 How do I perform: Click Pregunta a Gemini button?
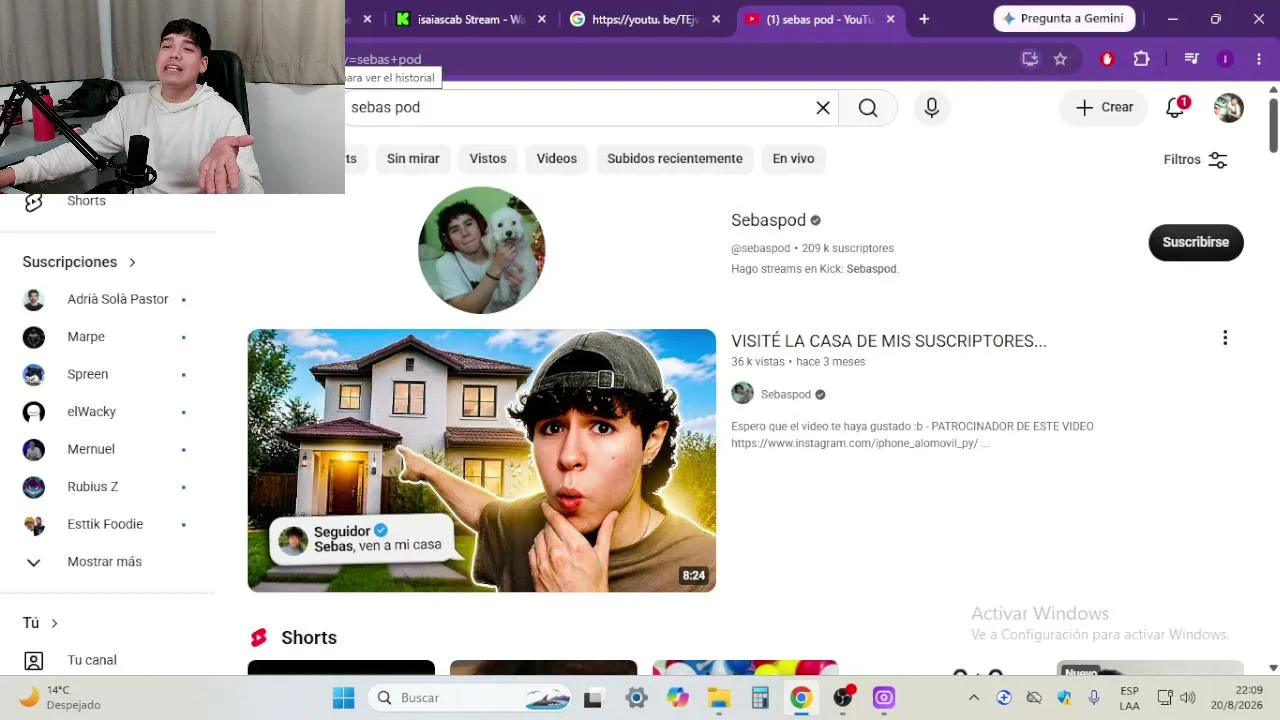click(1064, 19)
